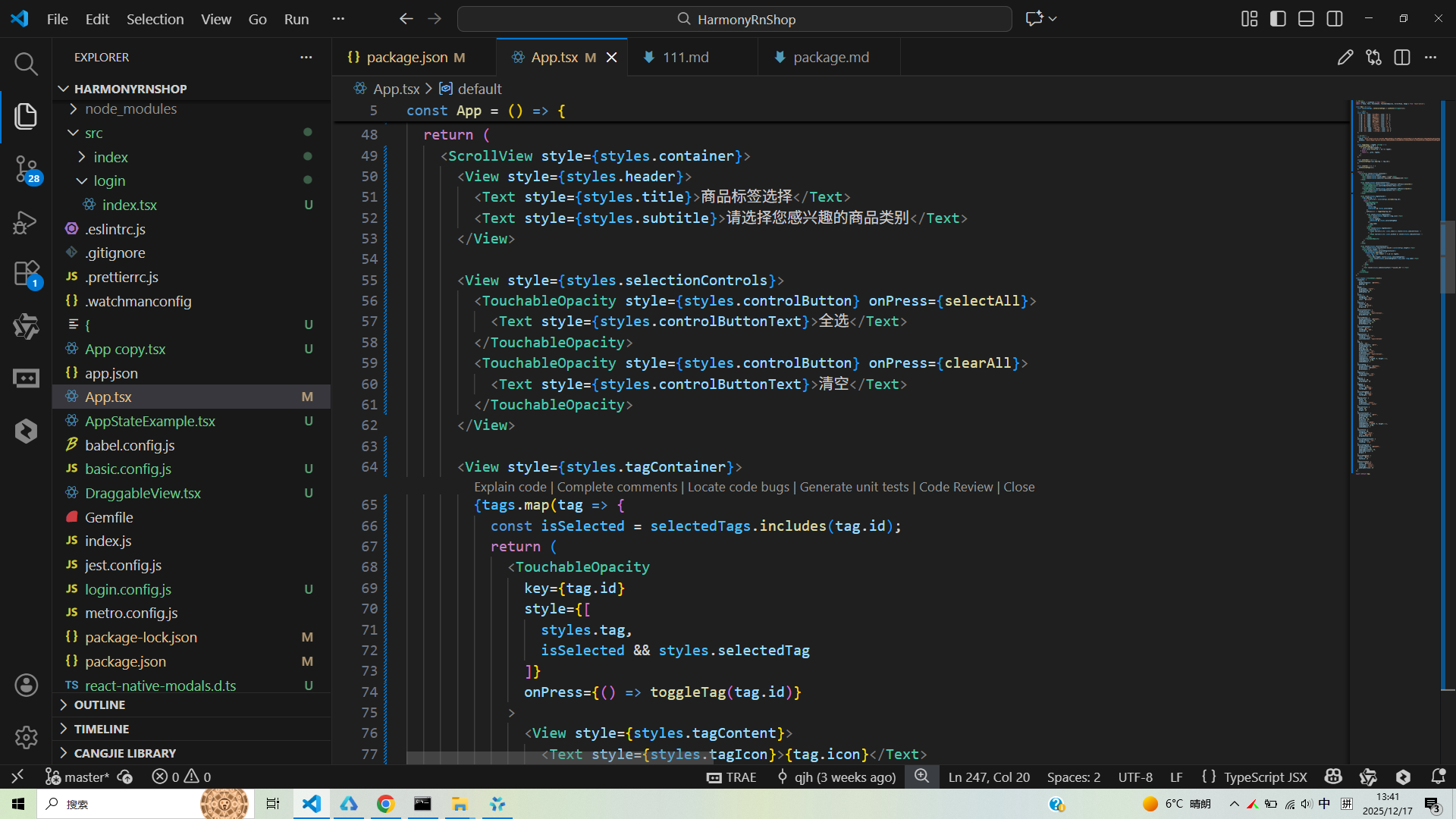Open the Manage gear icon
The height and width of the screenshot is (819, 1456).
tap(26, 737)
